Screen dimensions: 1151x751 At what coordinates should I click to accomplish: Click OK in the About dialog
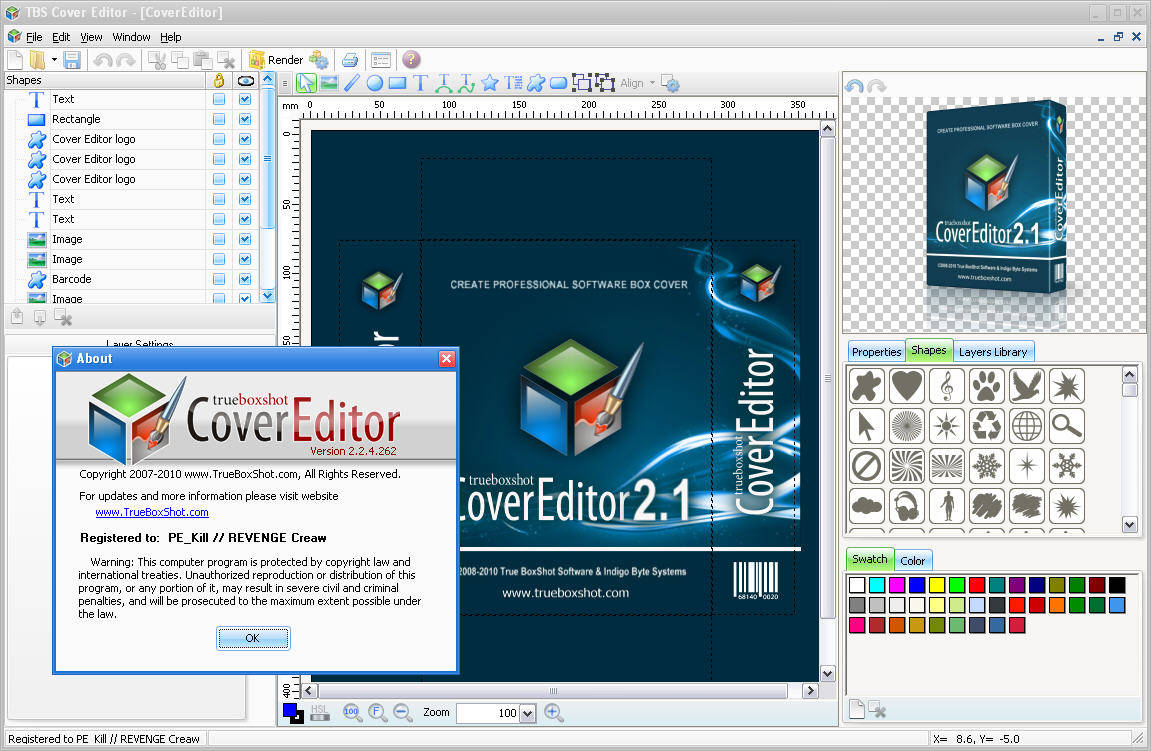click(253, 638)
